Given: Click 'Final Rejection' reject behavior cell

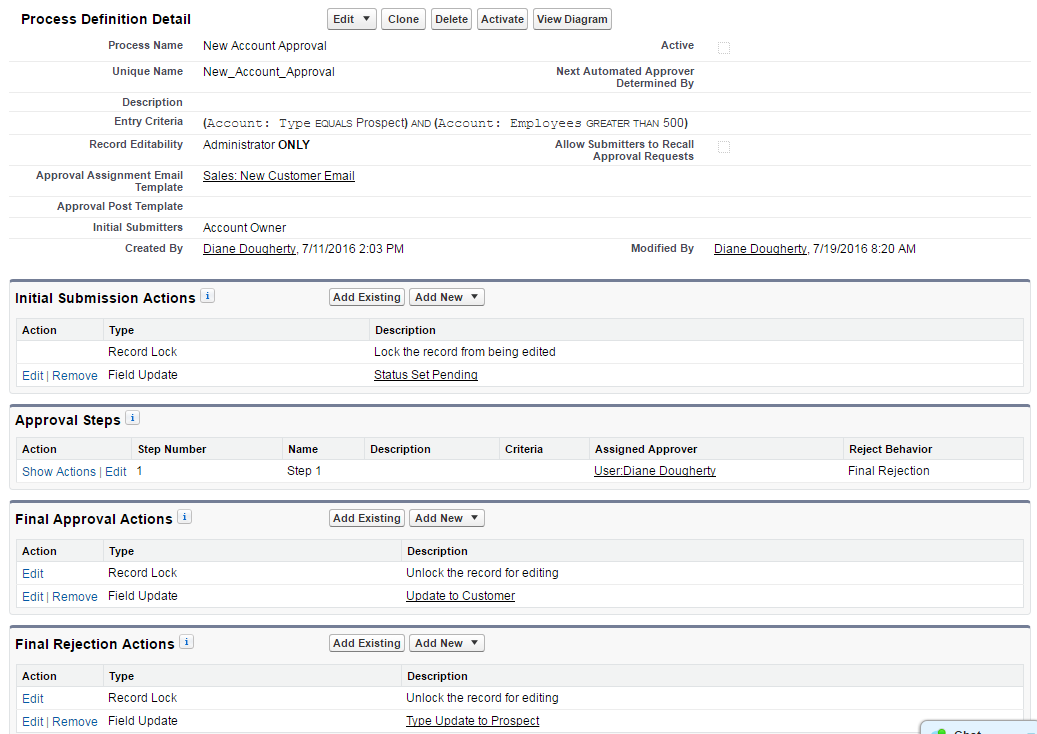Looking at the screenshot, I should pos(888,471).
